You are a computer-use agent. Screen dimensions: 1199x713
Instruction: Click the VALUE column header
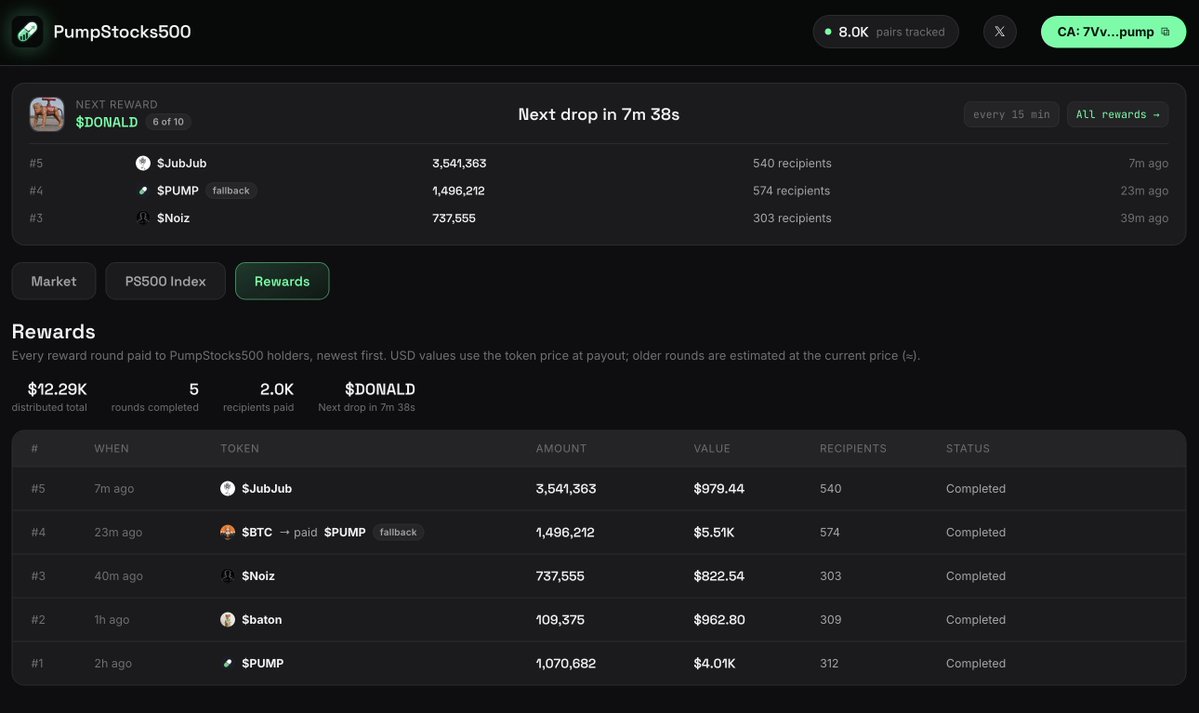(x=712, y=448)
